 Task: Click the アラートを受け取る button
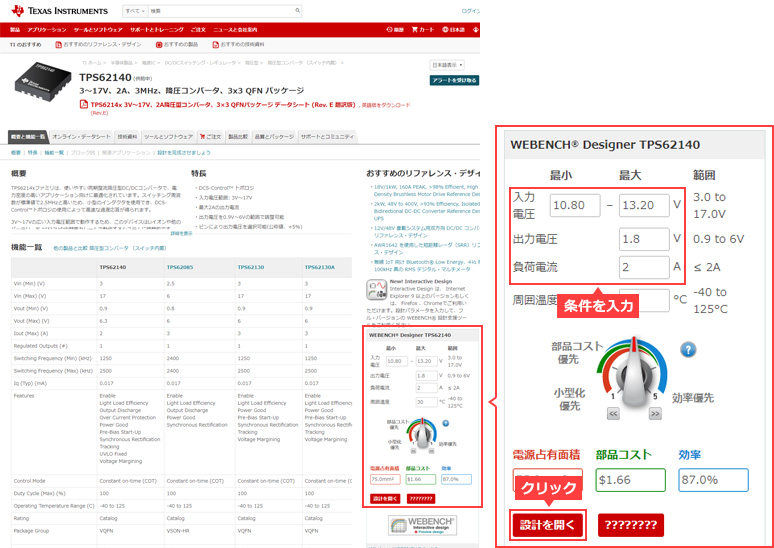(454, 80)
